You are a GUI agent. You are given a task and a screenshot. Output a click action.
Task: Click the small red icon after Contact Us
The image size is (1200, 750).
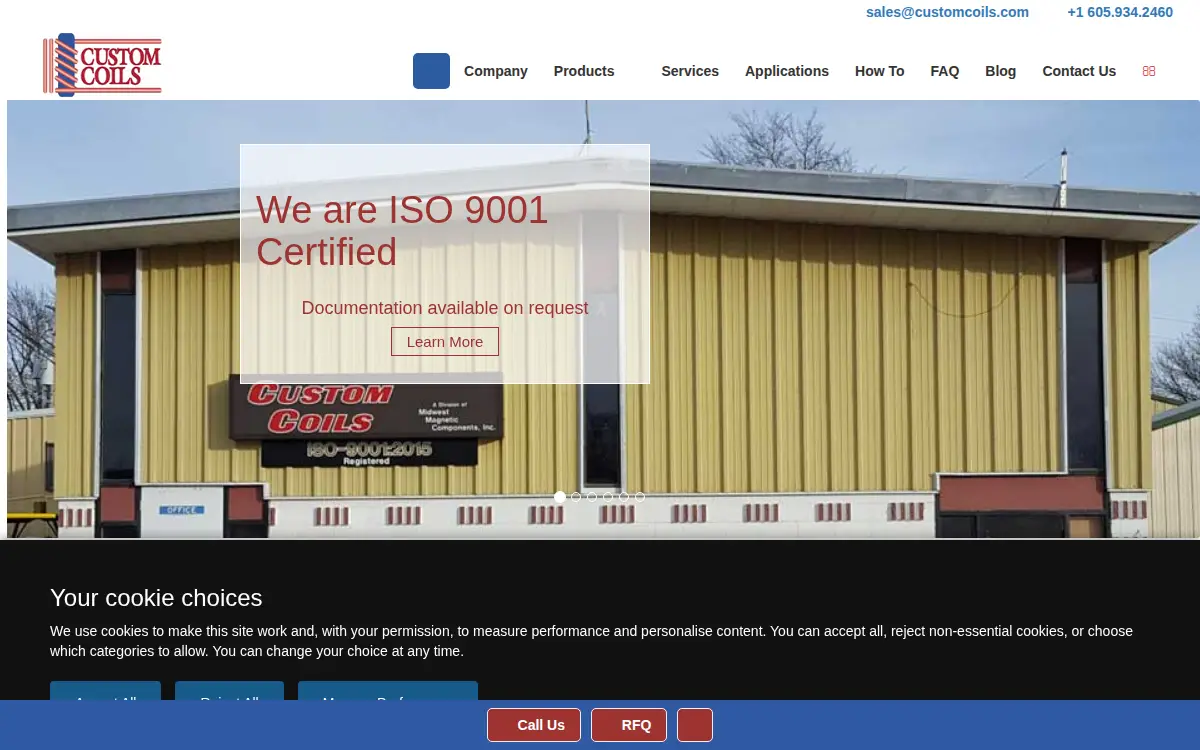click(x=1149, y=71)
